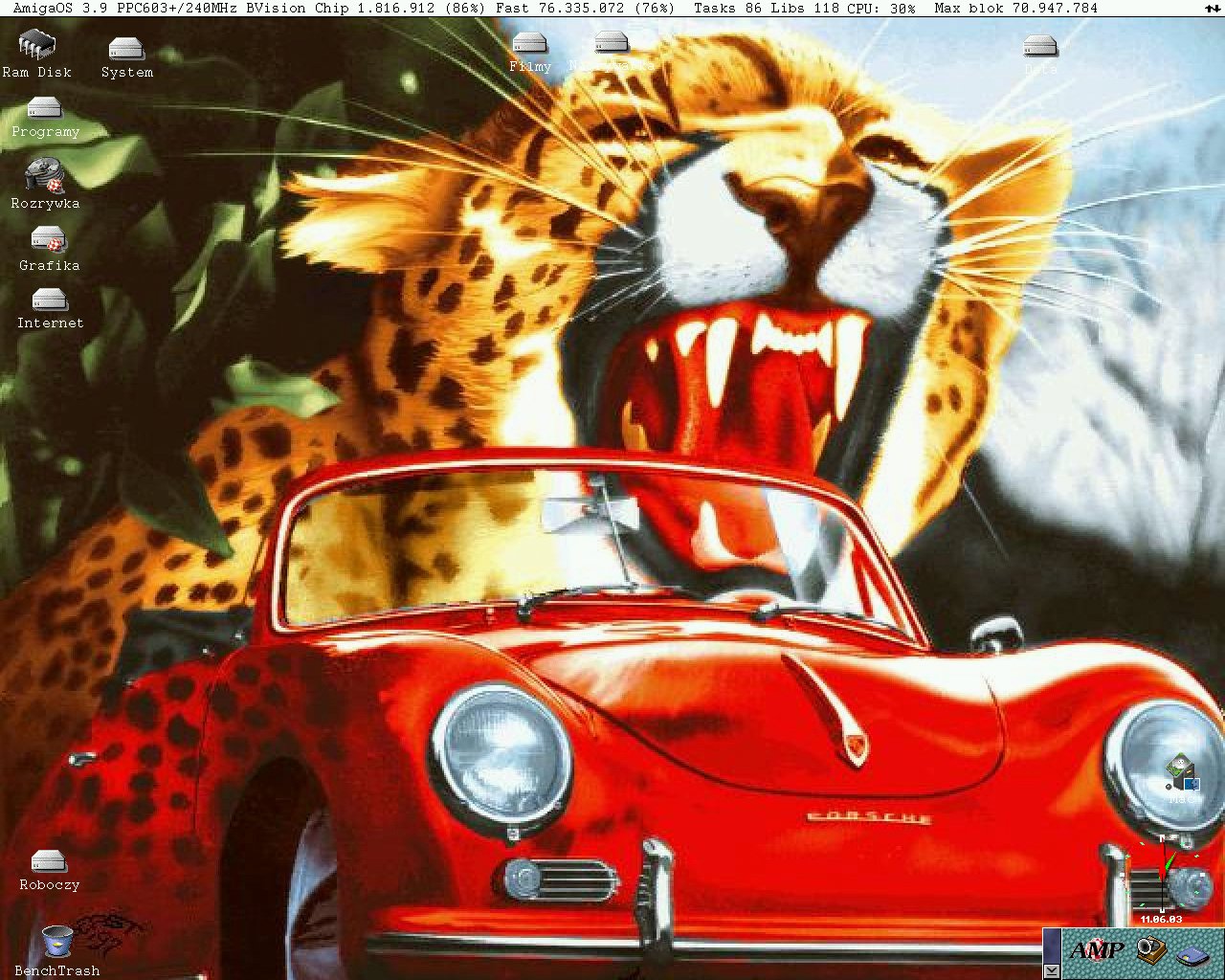Screen dimensions: 1225x980
Task: Click the analog clock showing 11.06.03
Action: (x=1161, y=879)
